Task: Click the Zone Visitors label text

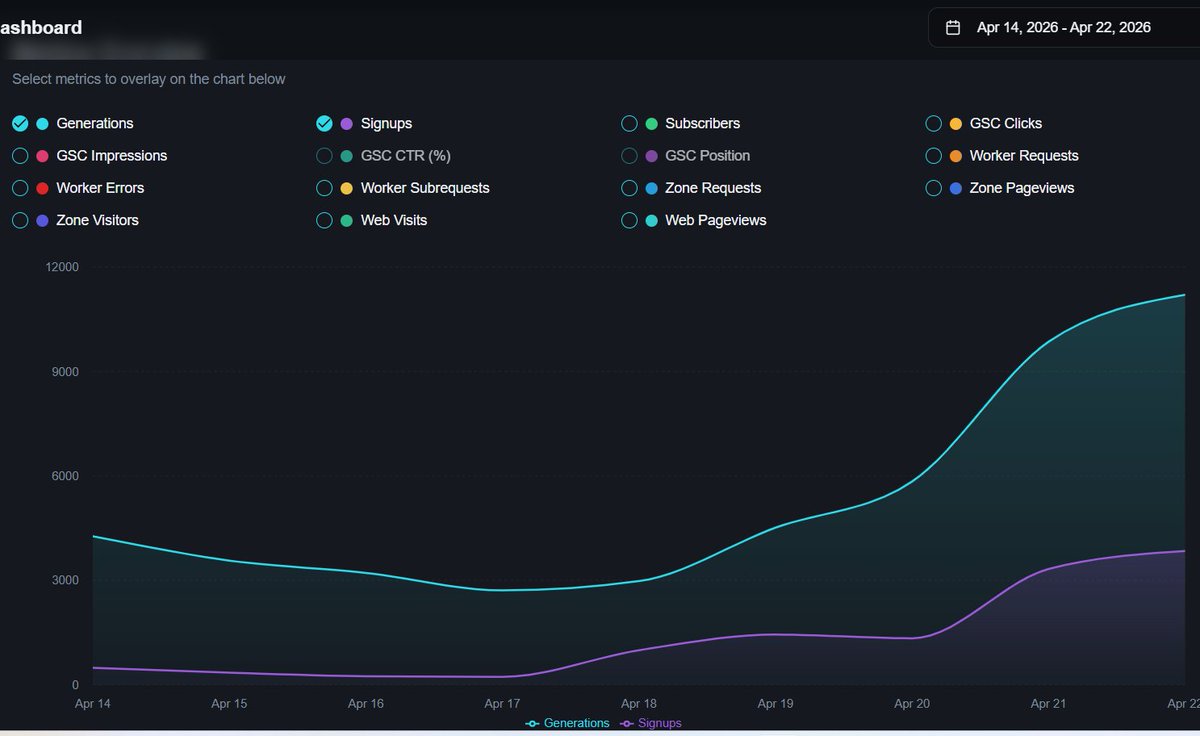Action: click(98, 220)
